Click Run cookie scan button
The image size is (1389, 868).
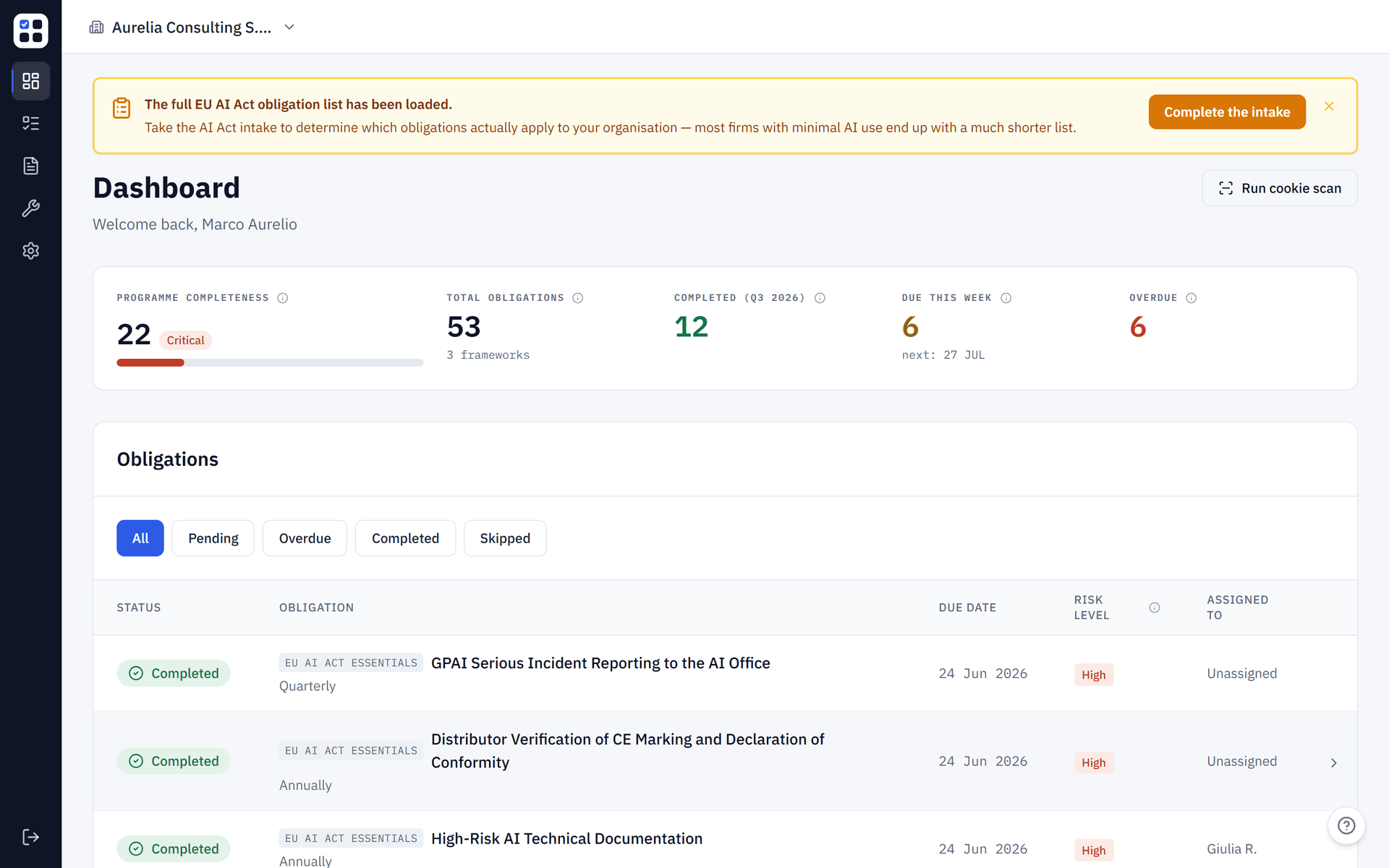coord(1280,188)
